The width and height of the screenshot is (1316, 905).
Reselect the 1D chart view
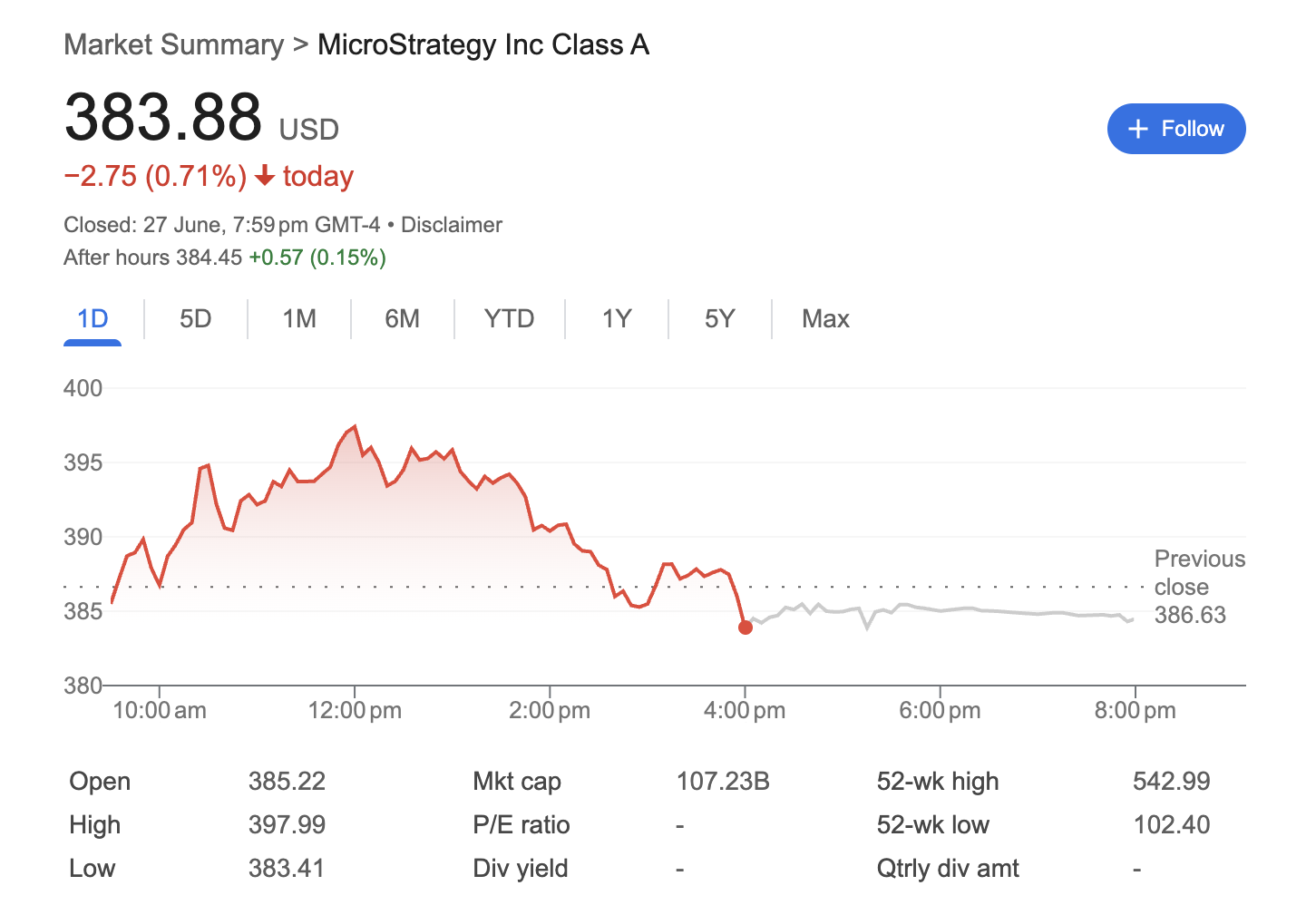point(92,318)
